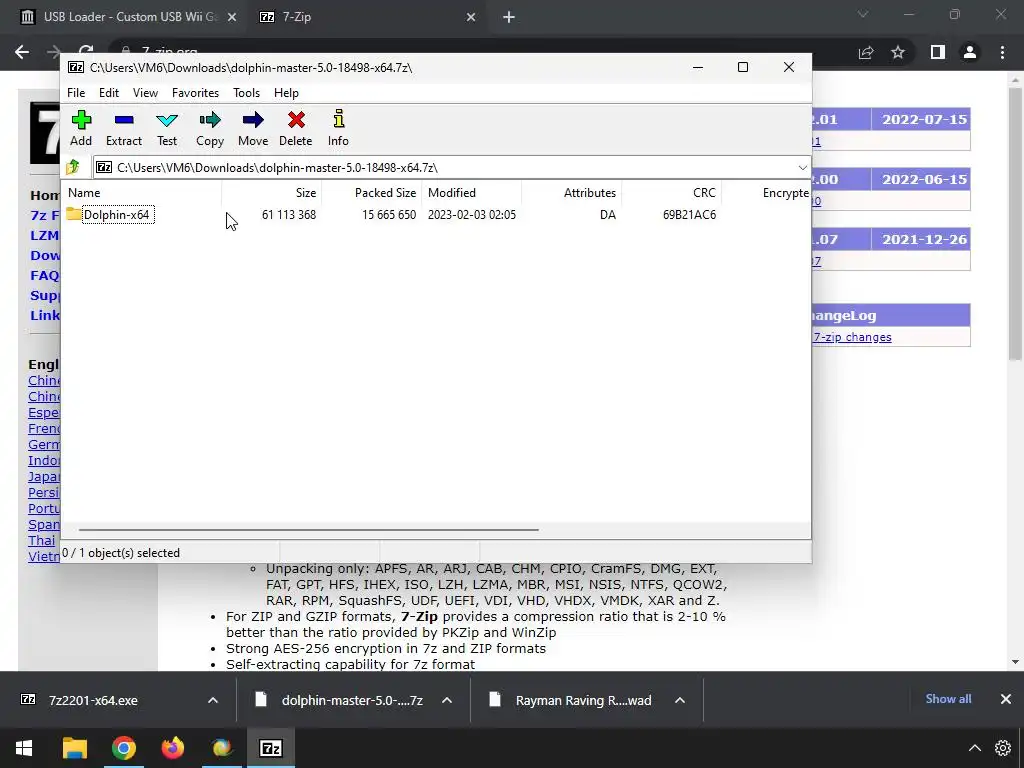Click the Extract toolbar icon
The image size is (1024, 768).
point(123,128)
